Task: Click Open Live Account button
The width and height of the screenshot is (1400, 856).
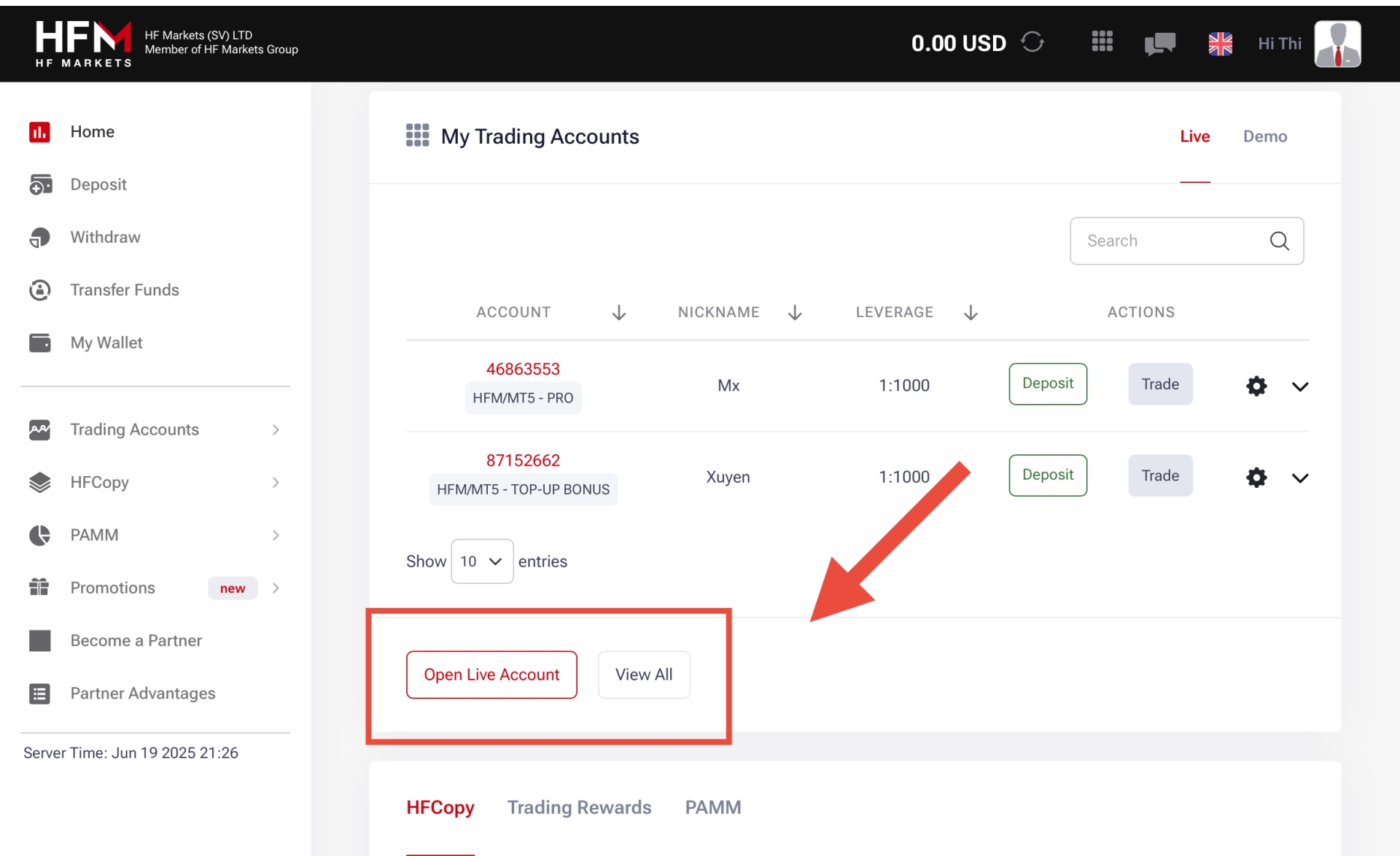Action: pos(491,674)
